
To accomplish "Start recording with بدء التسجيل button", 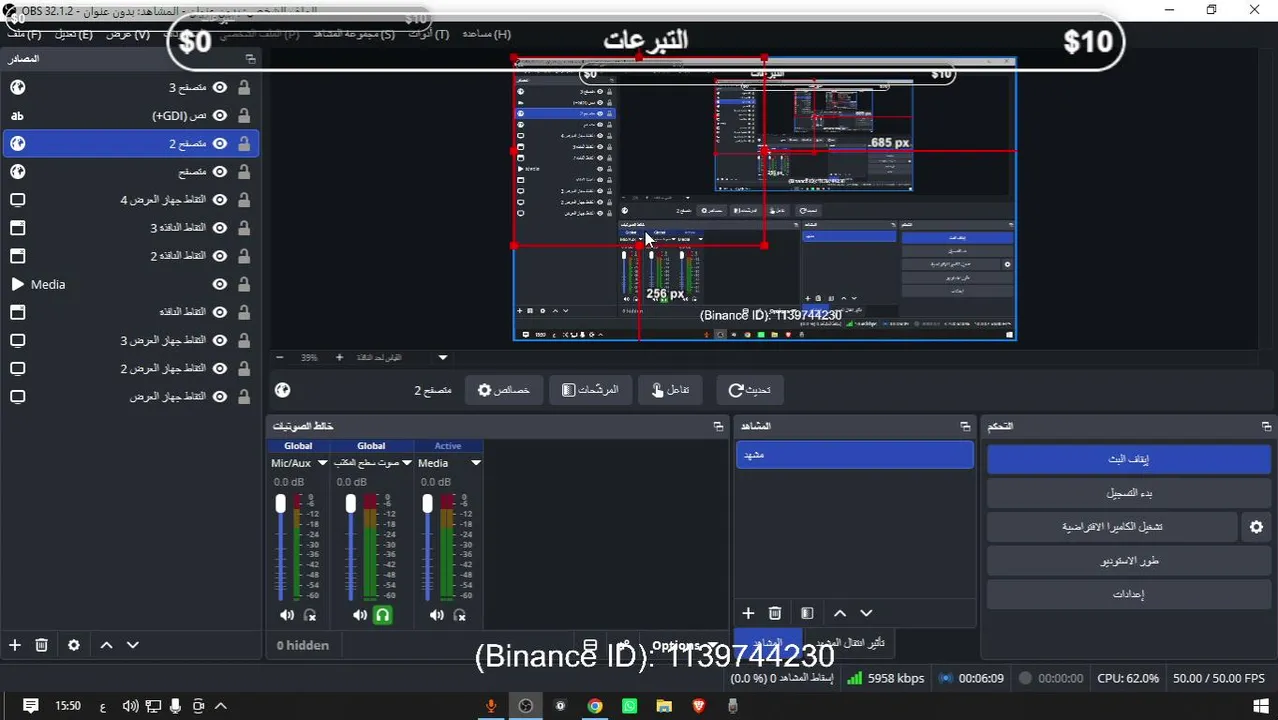I will 1129,493.
